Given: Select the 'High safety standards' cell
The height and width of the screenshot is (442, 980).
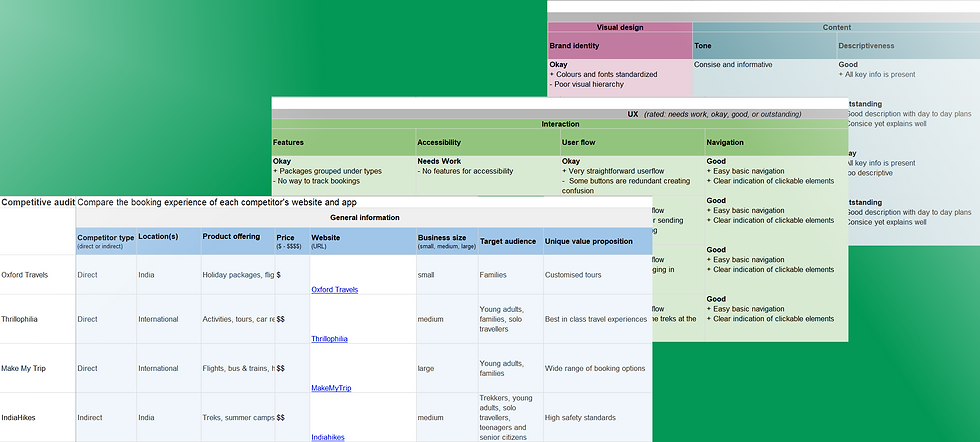Looking at the screenshot, I should (598, 418).
